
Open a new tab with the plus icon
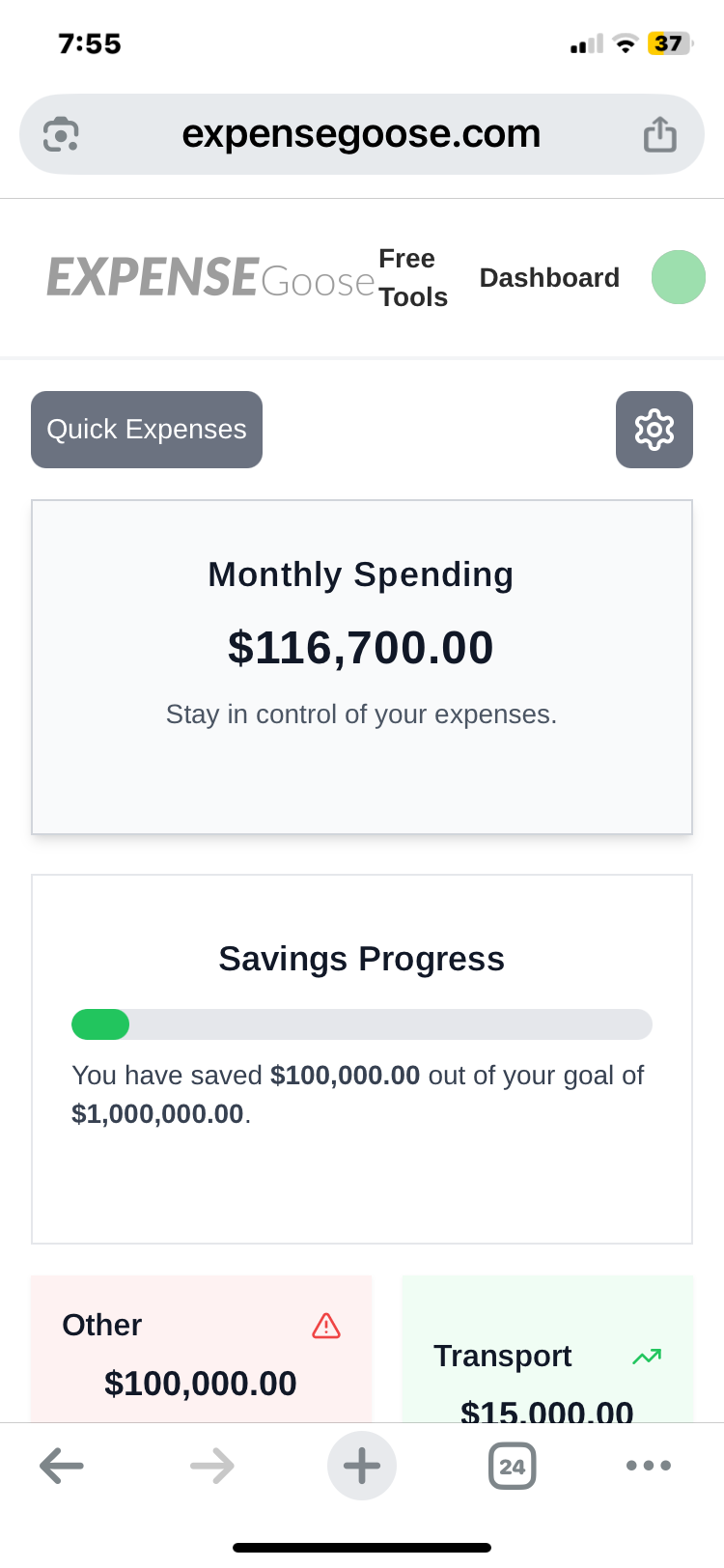[x=361, y=1465]
